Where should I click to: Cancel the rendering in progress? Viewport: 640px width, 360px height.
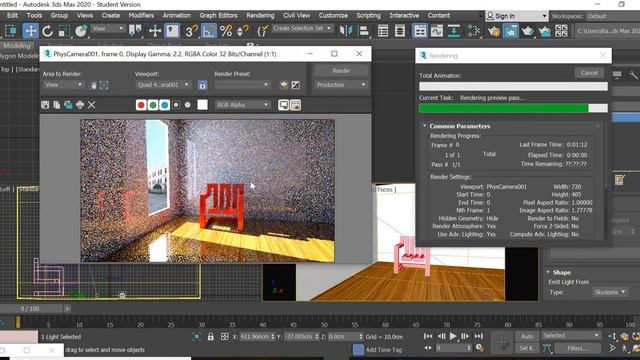coord(589,73)
